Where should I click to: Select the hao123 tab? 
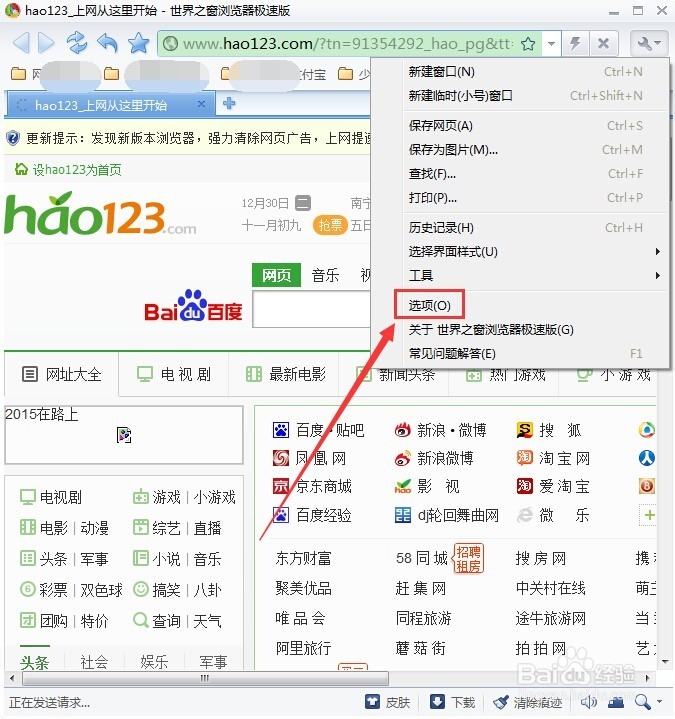[110, 104]
